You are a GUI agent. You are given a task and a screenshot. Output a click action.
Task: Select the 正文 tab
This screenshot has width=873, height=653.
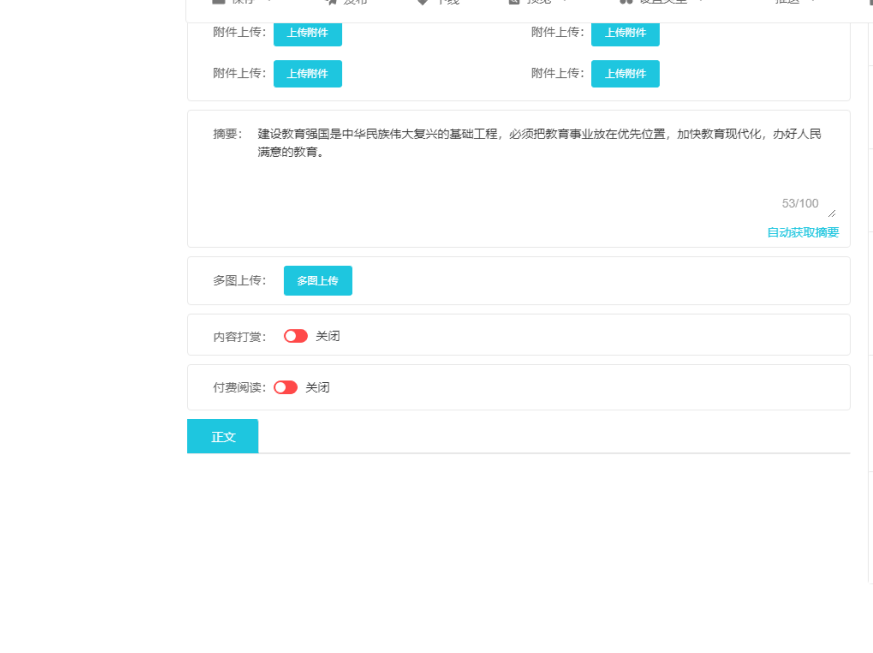pos(223,436)
